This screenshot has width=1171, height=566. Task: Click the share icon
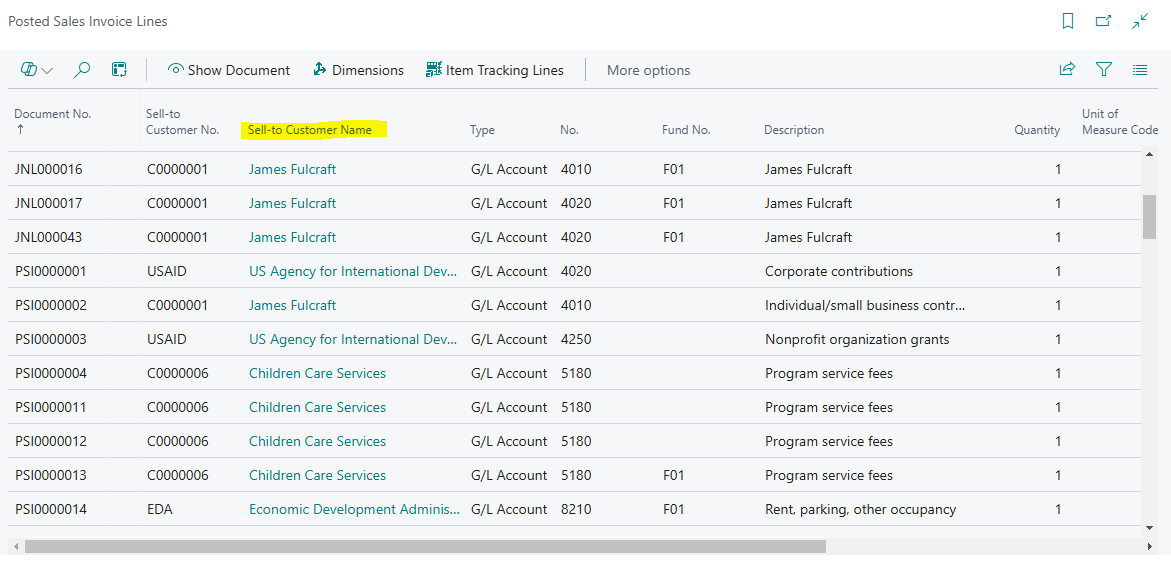pos(1067,69)
